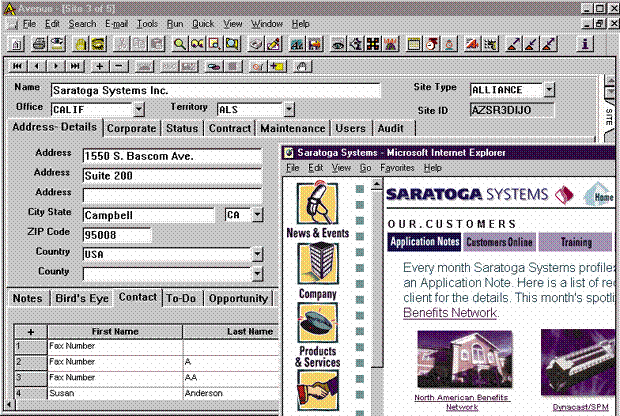
Task: Open the Benefits Network link
Action: point(450,313)
